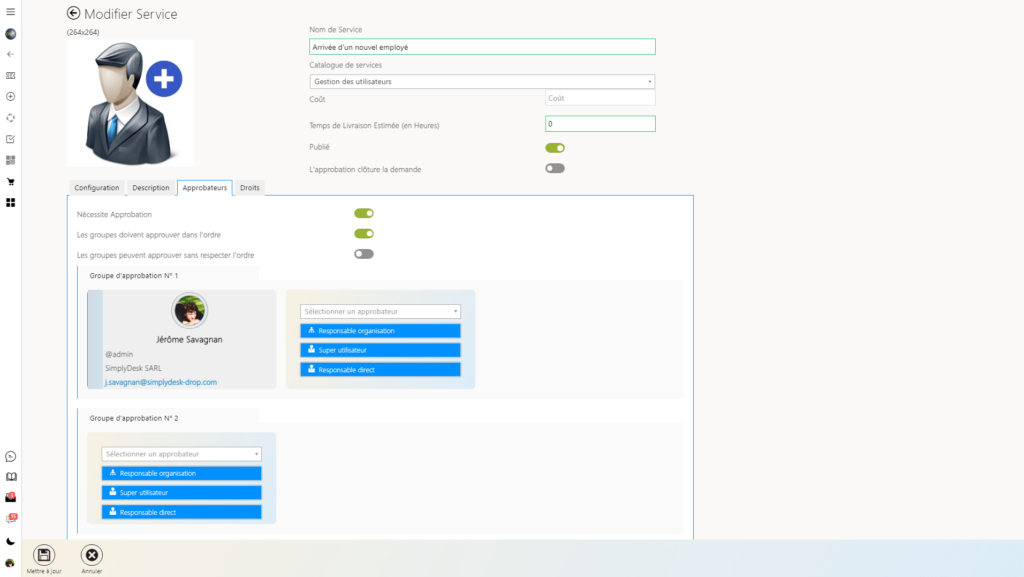Image resolution: width=1024 pixels, height=577 pixels.
Task: Switch to the Description tab
Action: click(150, 187)
